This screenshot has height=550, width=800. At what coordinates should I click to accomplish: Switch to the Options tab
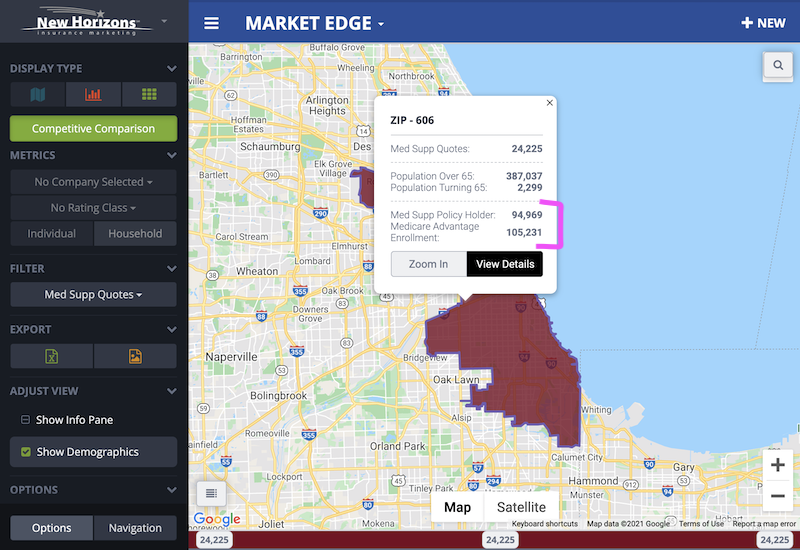(x=52, y=528)
